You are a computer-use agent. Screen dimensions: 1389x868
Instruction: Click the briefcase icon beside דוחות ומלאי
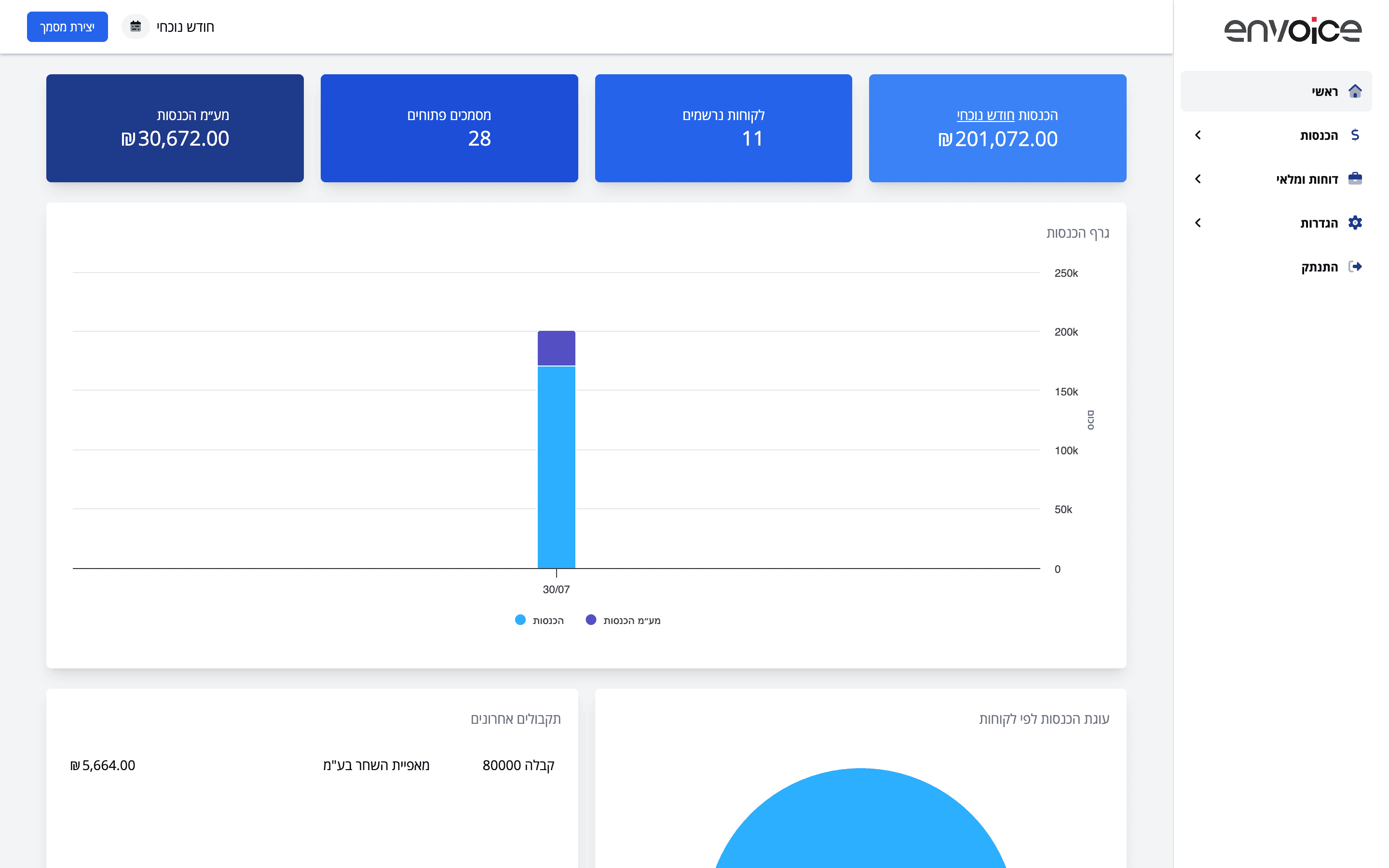(x=1355, y=178)
